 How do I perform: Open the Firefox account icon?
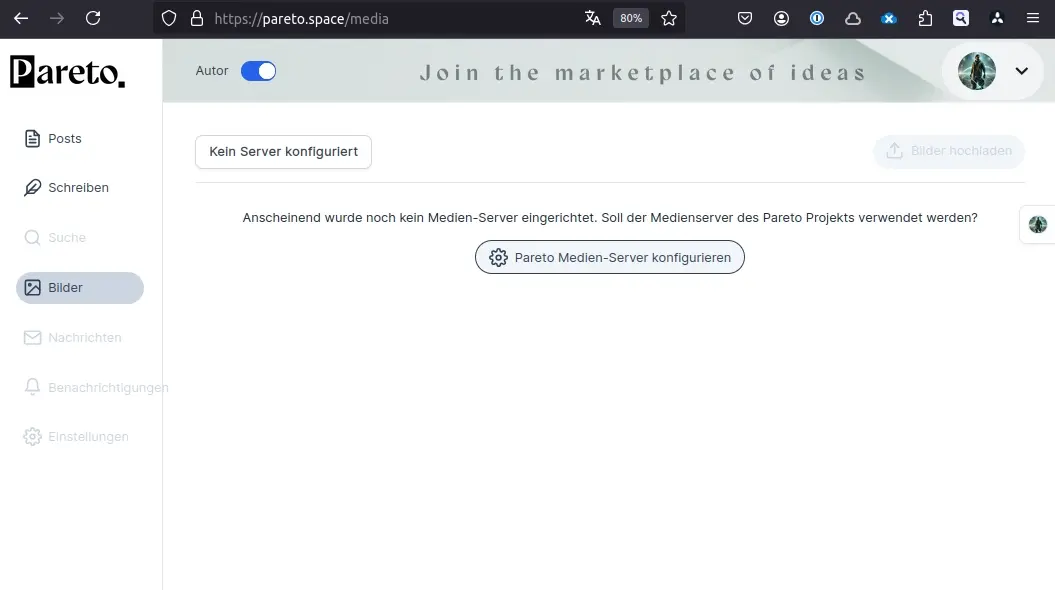[x=781, y=18]
